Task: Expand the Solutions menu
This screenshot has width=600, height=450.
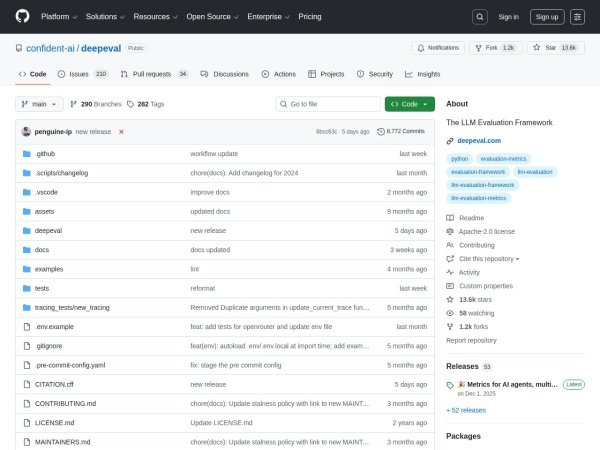Action: 105,17
